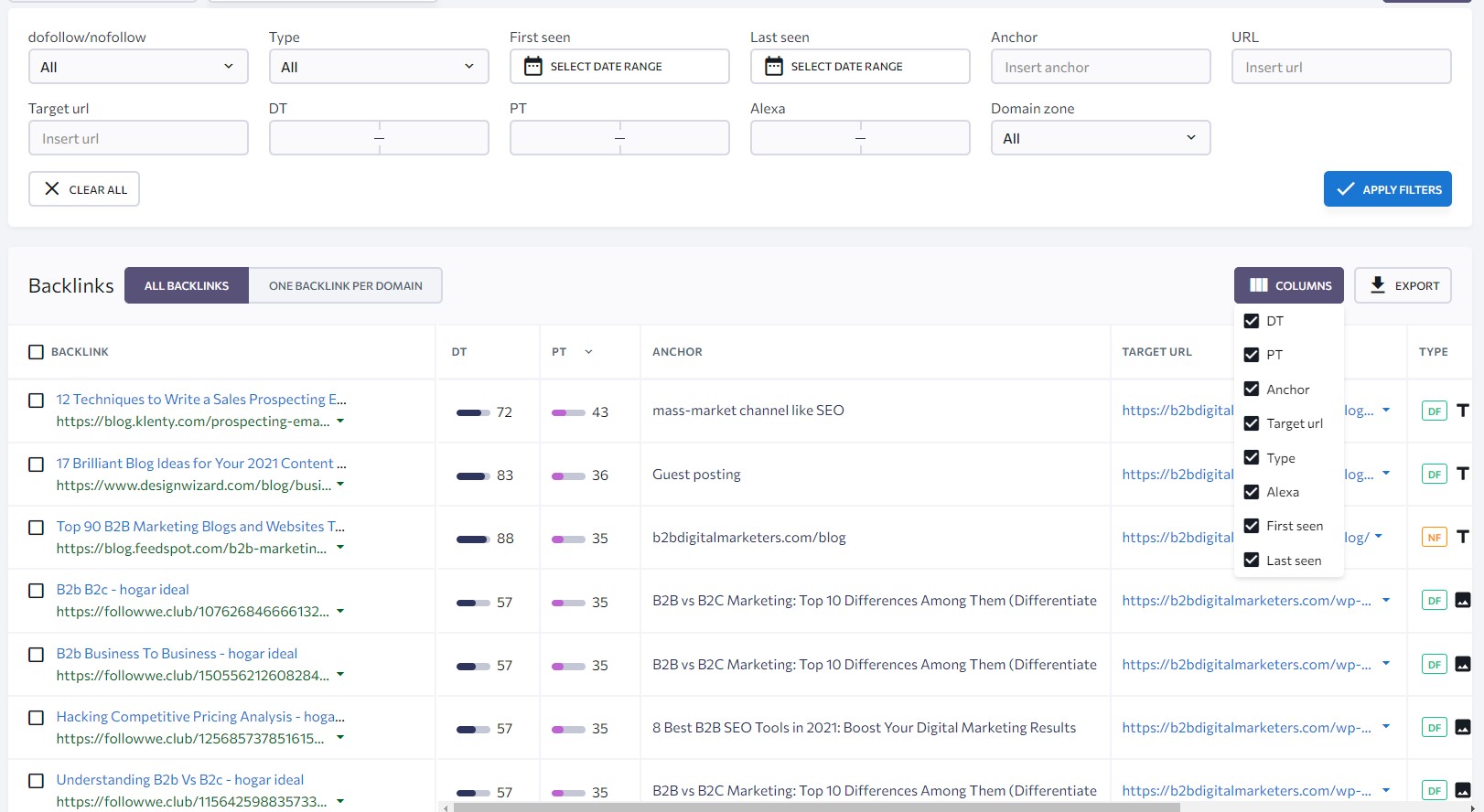The height and width of the screenshot is (812, 1484).
Task: Check the 12 Techniques row checkbox
Action: pyautogui.click(x=36, y=401)
